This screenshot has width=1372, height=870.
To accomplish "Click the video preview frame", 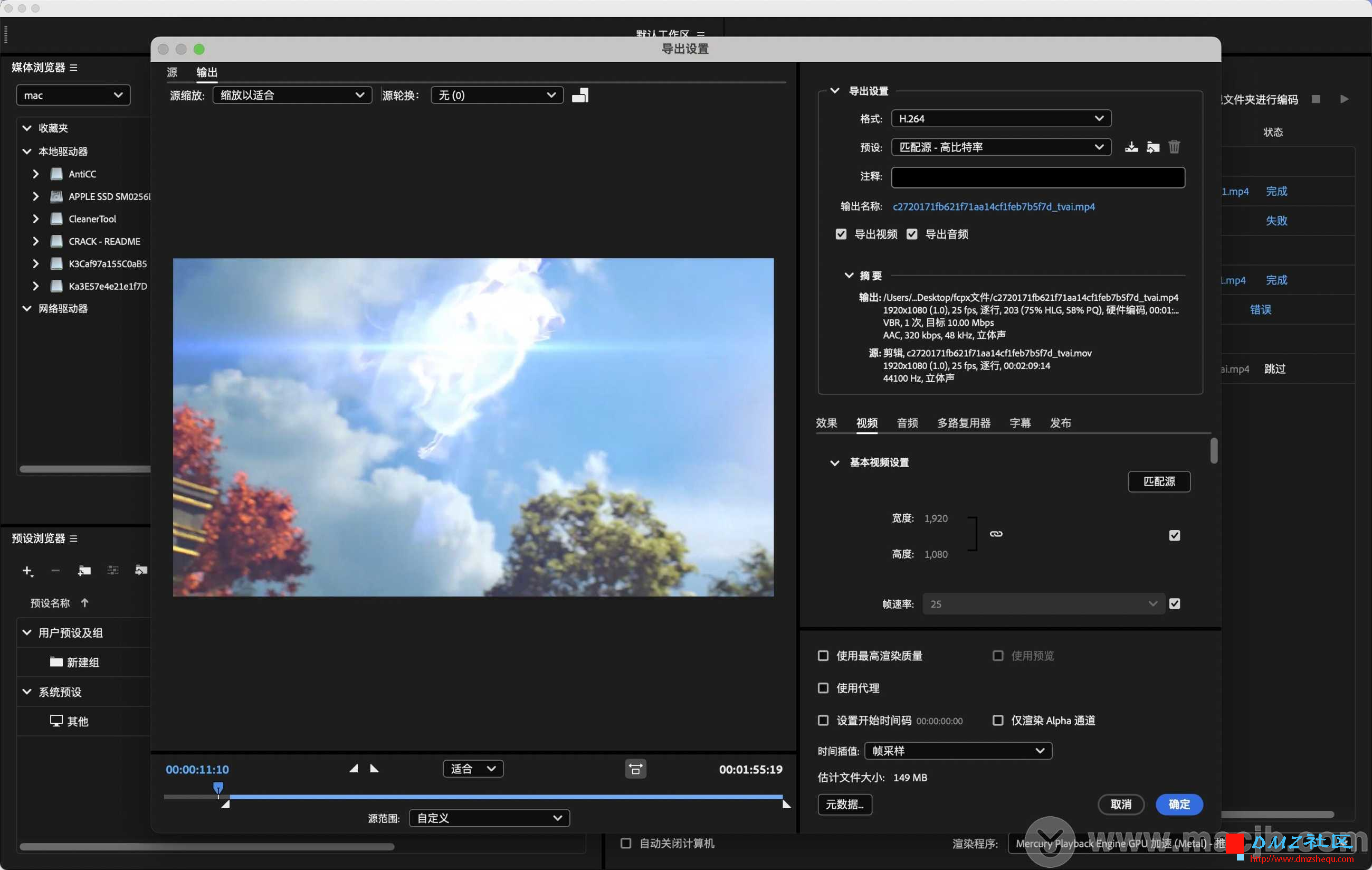I will click(473, 428).
